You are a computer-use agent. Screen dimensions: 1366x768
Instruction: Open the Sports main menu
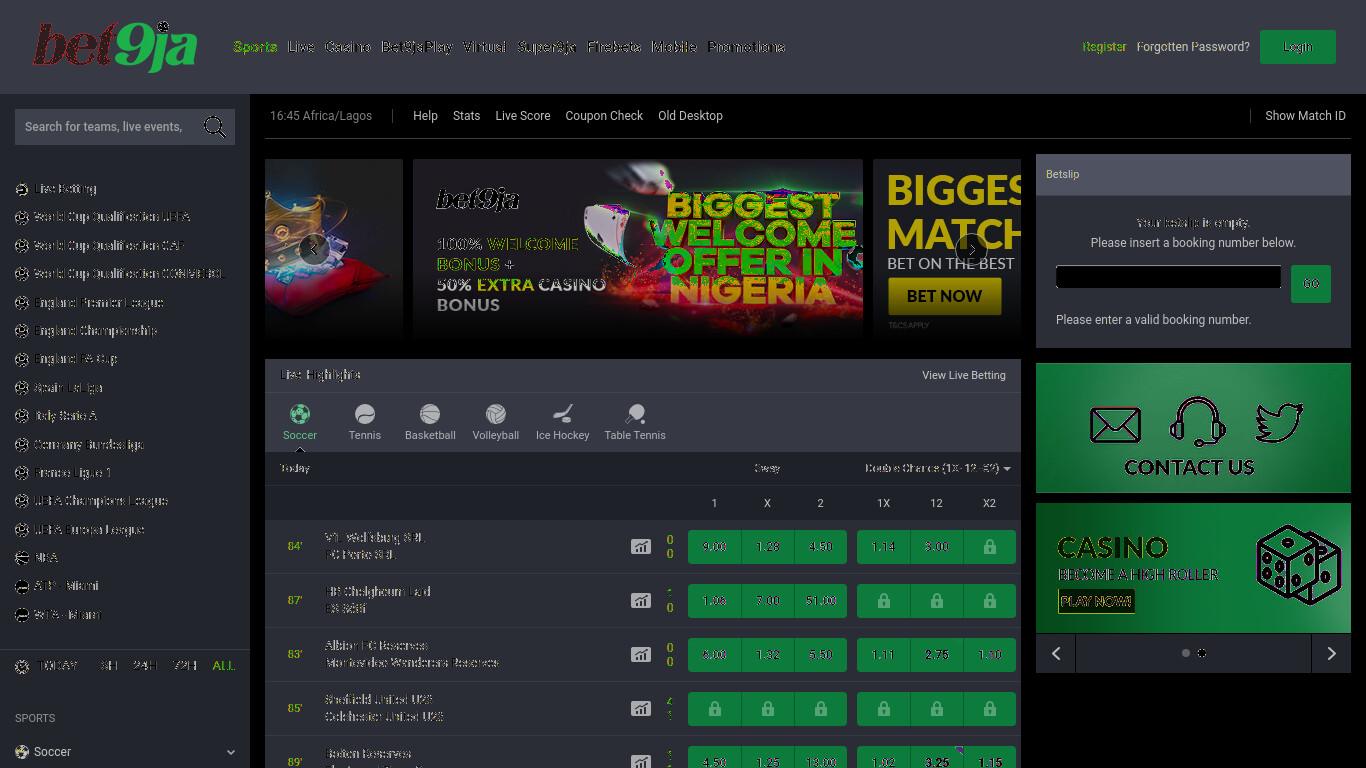pyautogui.click(x=255, y=47)
